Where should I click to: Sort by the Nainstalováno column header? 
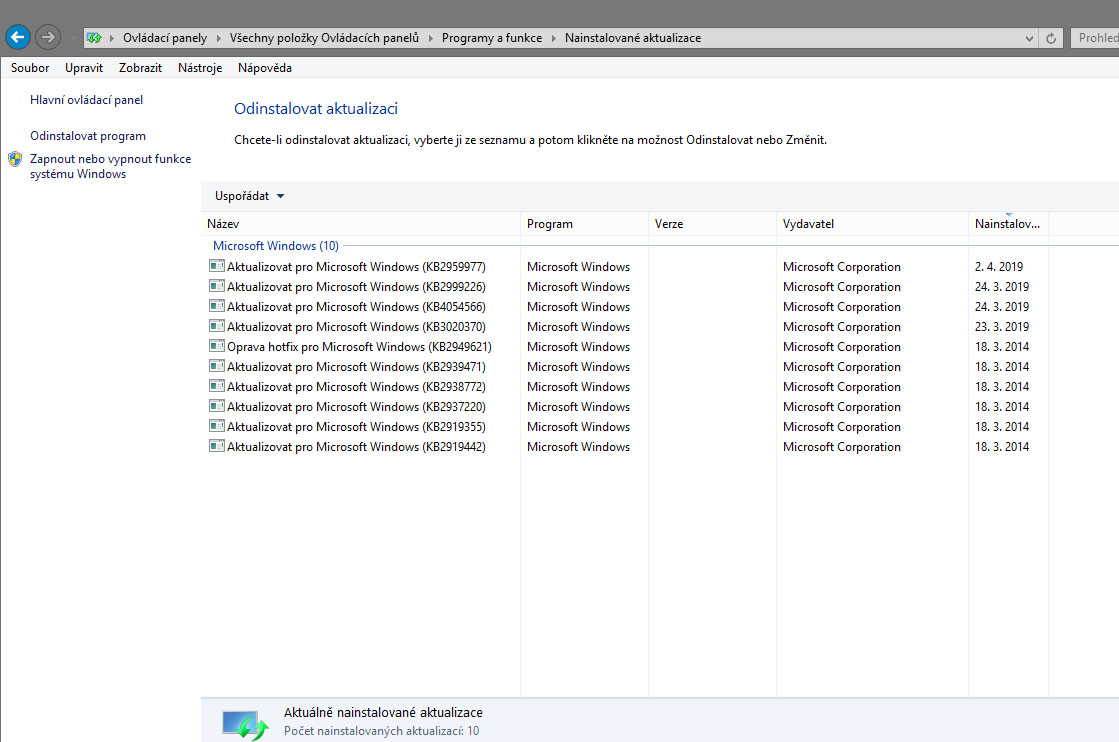pyautogui.click(x=1008, y=223)
